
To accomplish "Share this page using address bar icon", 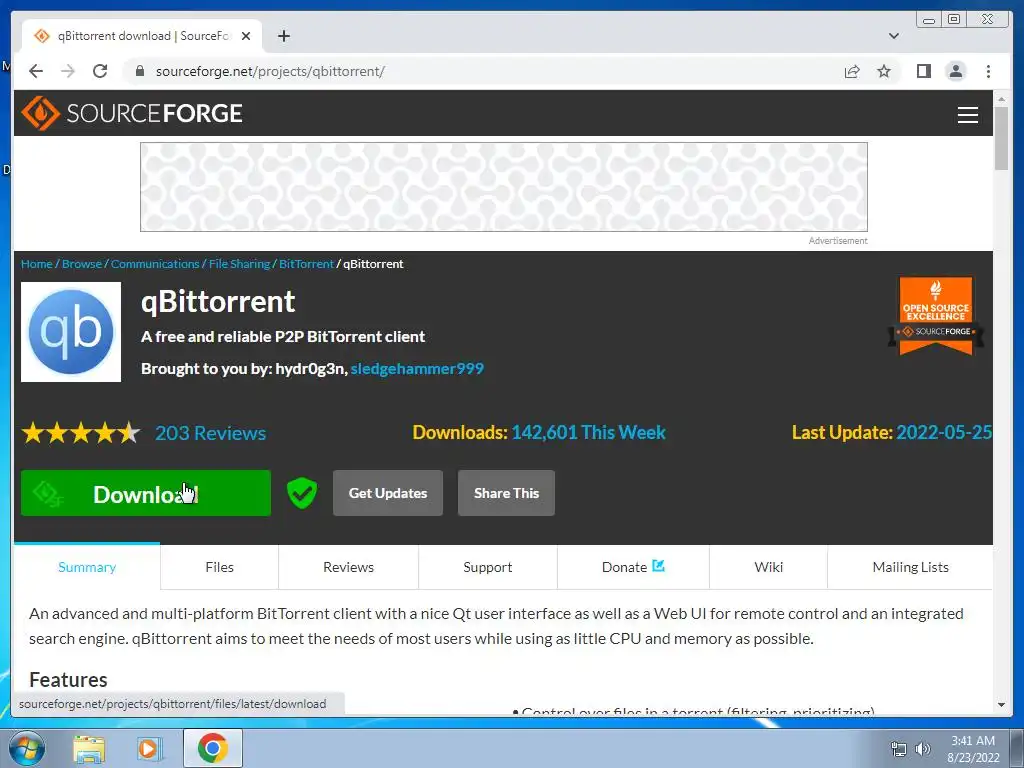I will click(x=852, y=71).
